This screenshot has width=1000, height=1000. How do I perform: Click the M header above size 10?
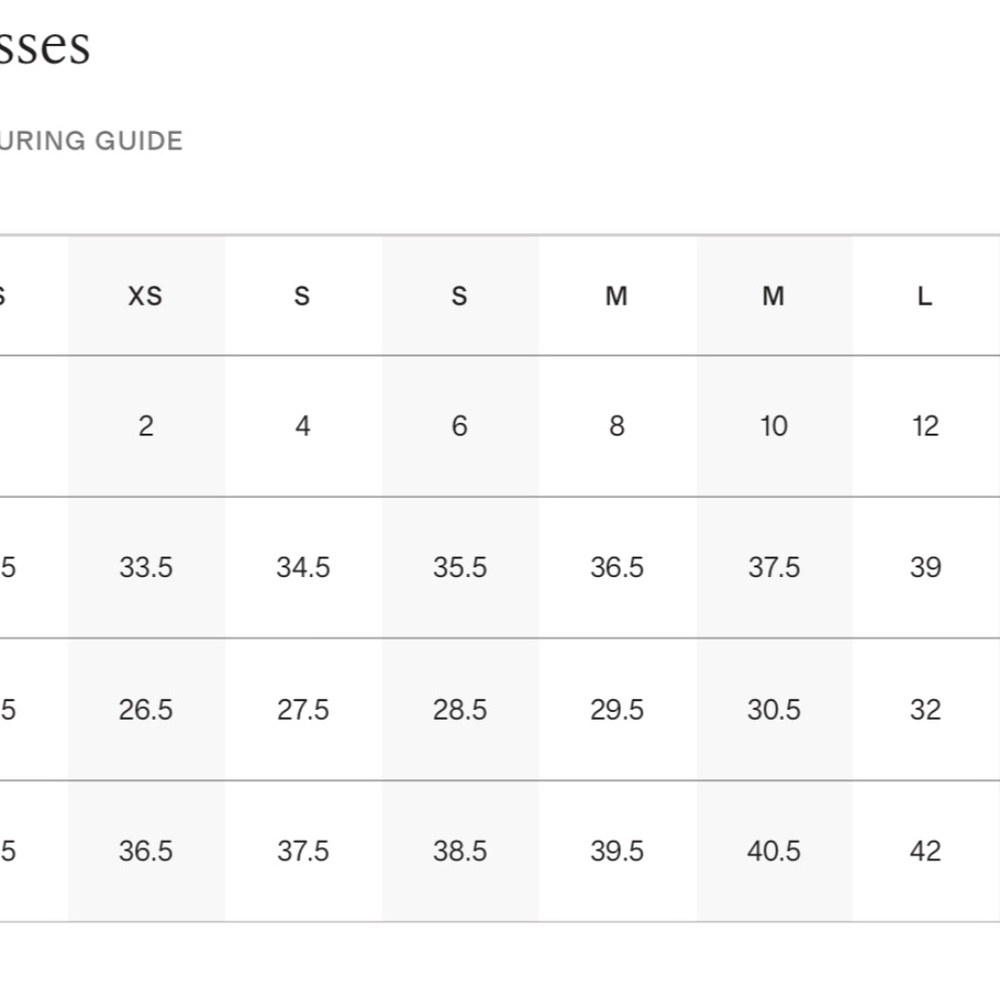[x=773, y=296]
